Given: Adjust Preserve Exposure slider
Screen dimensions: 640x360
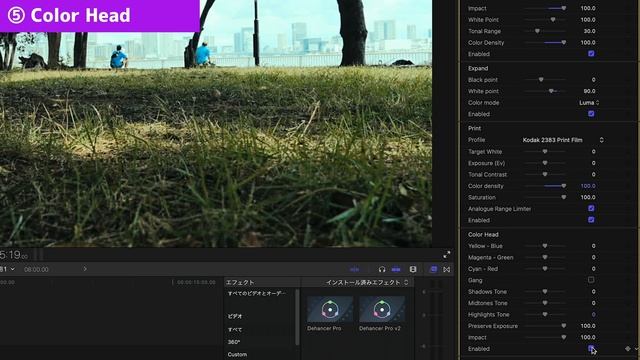Looking at the screenshot, I should 545,326.
